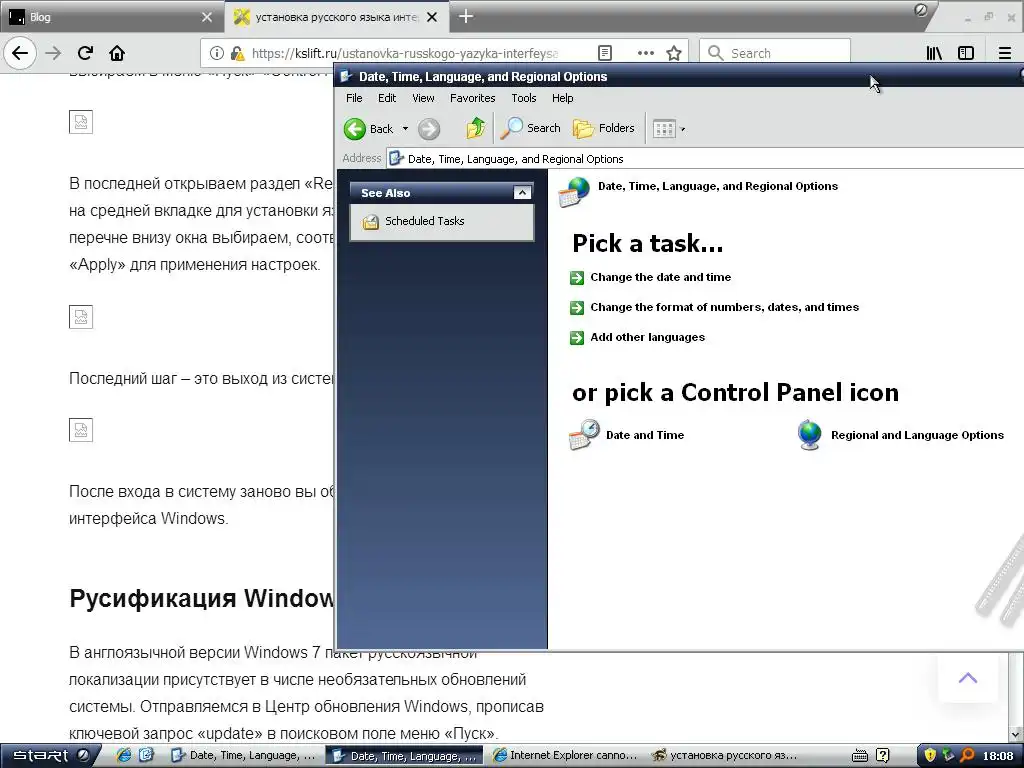The image size is (1024, 768).
Task: Open the Back history dropdown arrow
Action: (x=405, y=129)
